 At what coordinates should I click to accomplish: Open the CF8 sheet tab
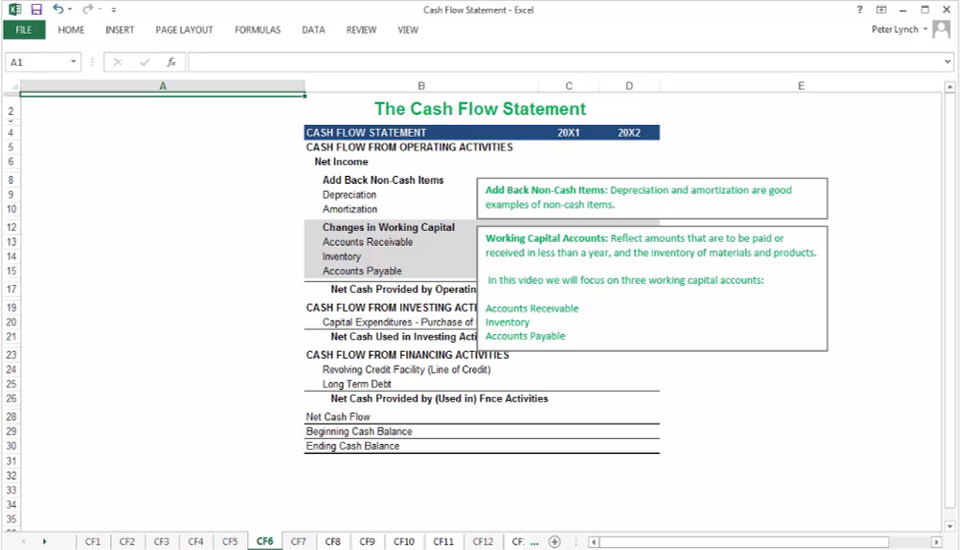click(x=333, y=541)
